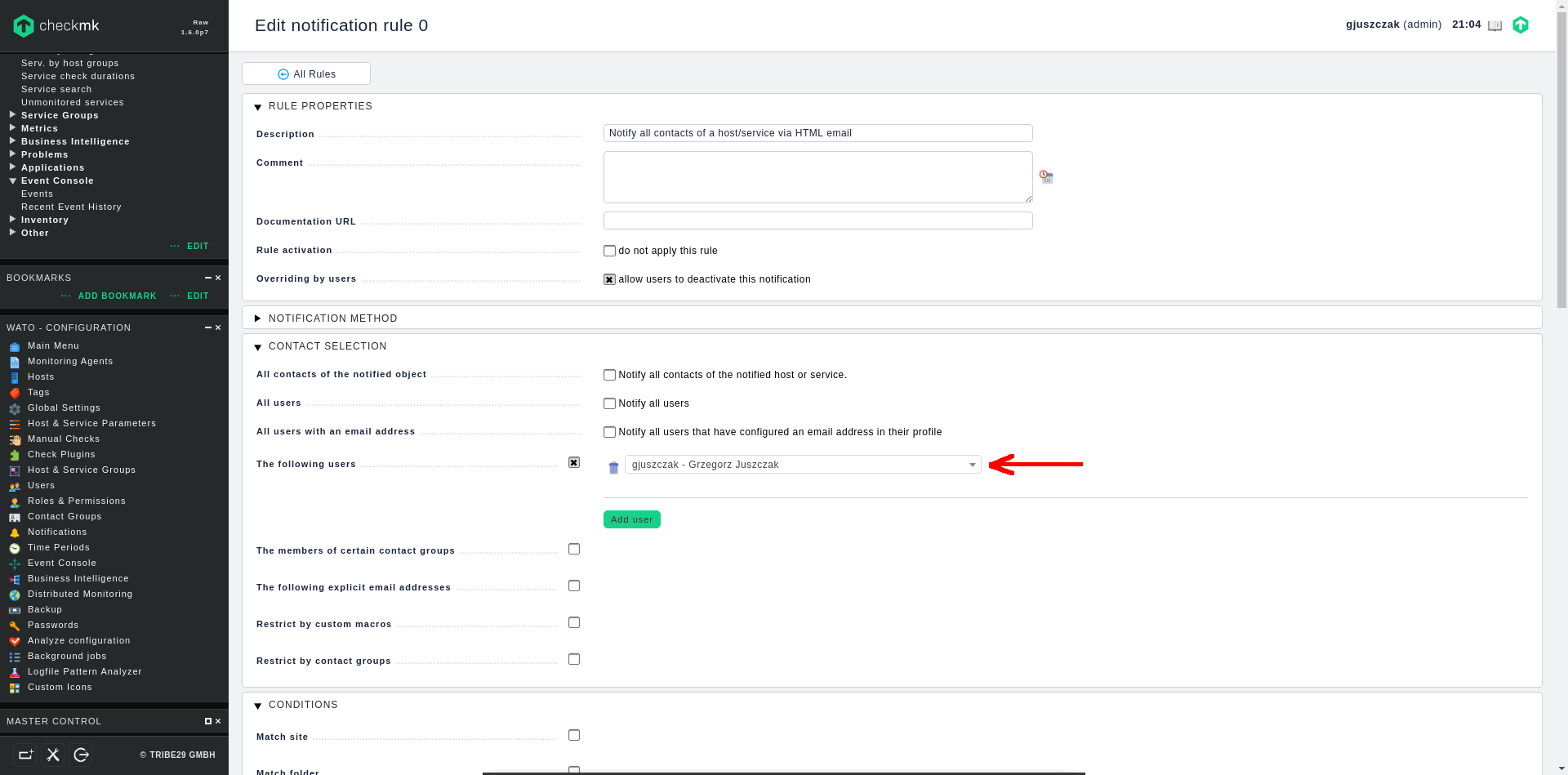Click the All Rules button
The height and width of the screenshot is (775, 1568).
click(x=306, y=74)
